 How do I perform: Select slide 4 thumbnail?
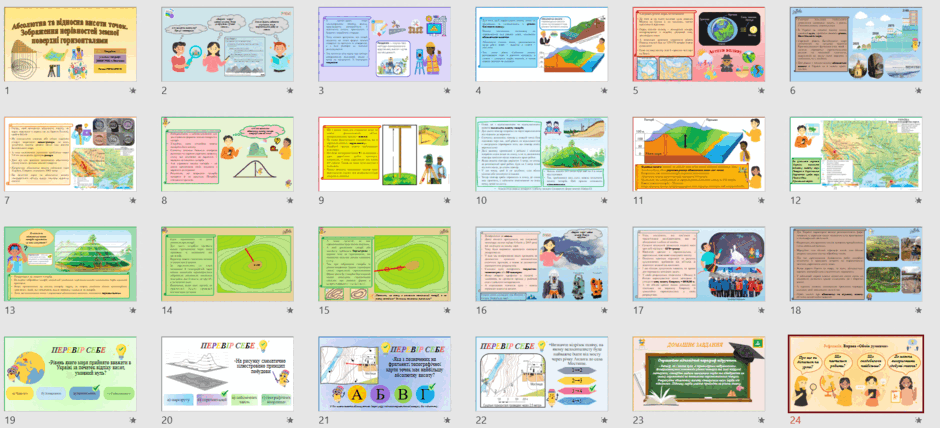tap(541, 44)
